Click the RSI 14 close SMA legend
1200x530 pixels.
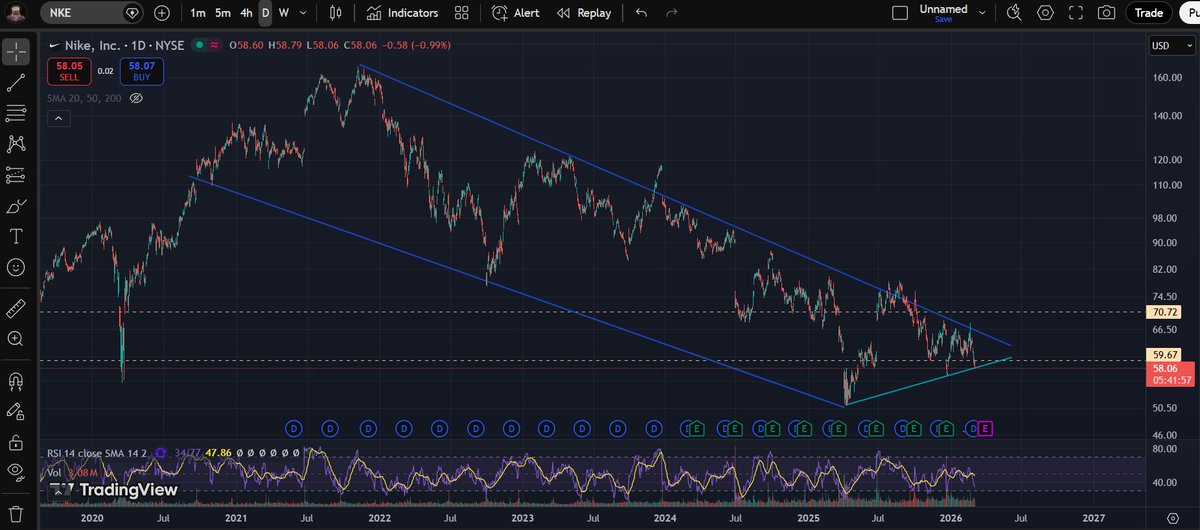tap(97, 452)
